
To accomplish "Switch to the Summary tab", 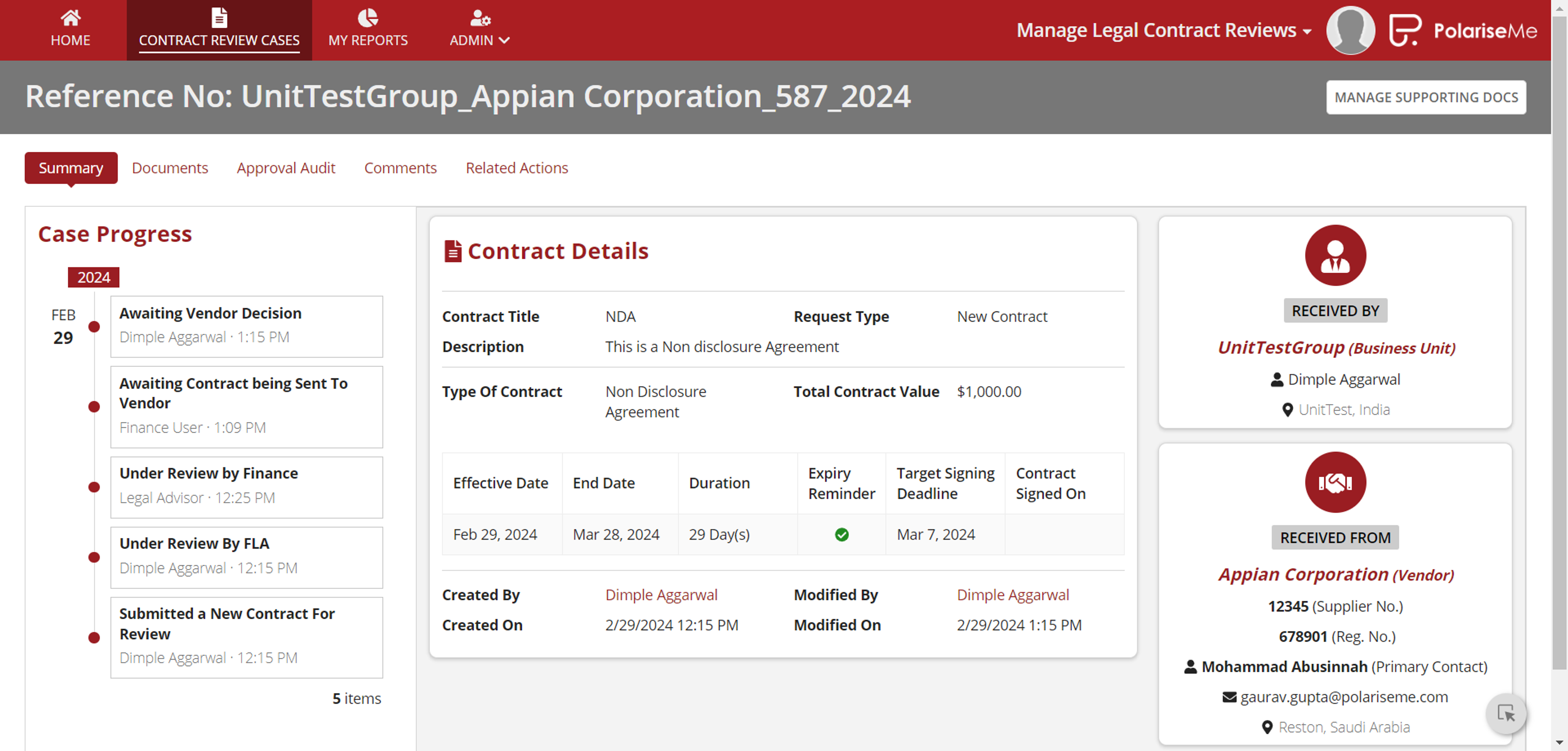I will [71, 167].
